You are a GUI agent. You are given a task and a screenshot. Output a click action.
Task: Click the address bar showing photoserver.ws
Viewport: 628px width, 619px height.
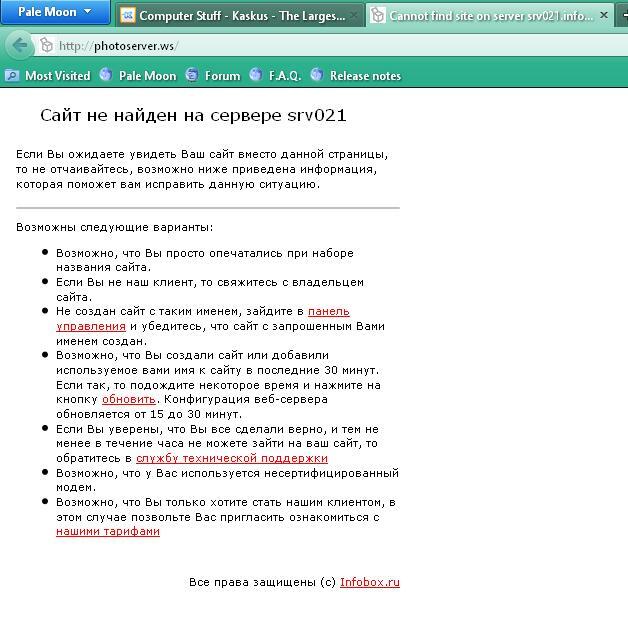coord(300,46)
